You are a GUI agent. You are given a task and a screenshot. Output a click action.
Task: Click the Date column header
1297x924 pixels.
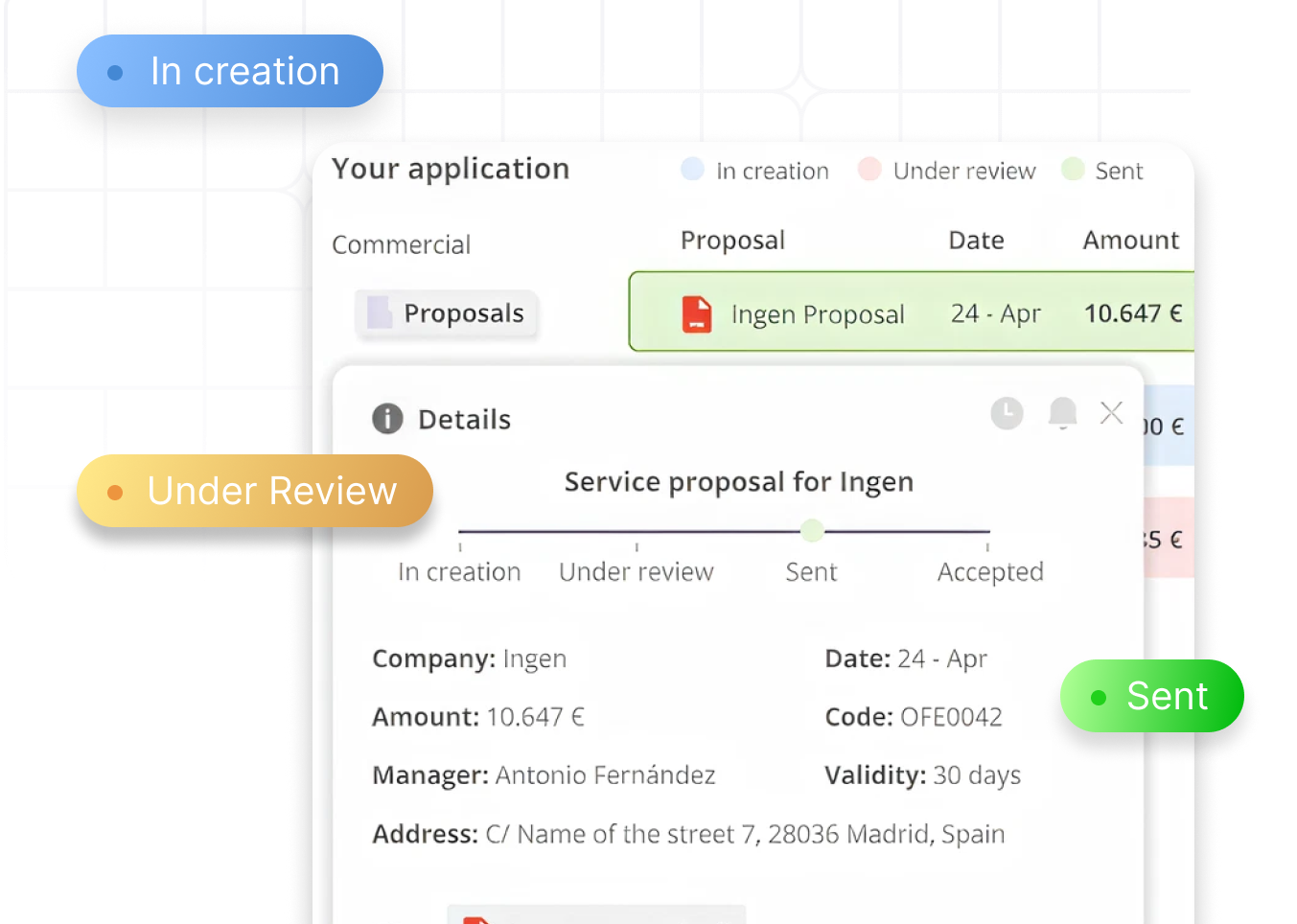point(976,241)
